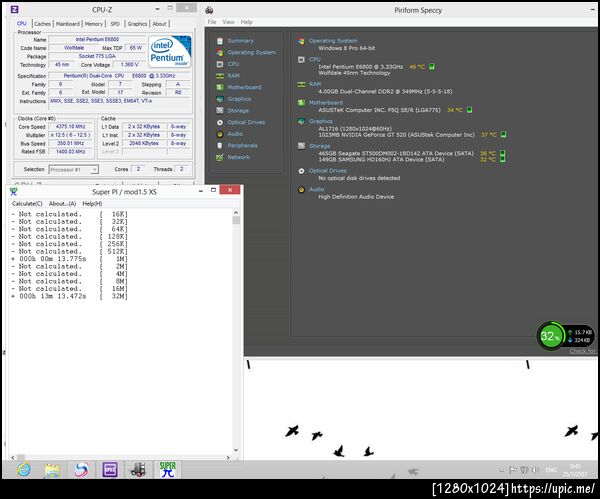Image resolution: width=600 pixels, height=499 pixels.
Task: Click the Speccy taskbar icon
Action: tap(139, 470)
